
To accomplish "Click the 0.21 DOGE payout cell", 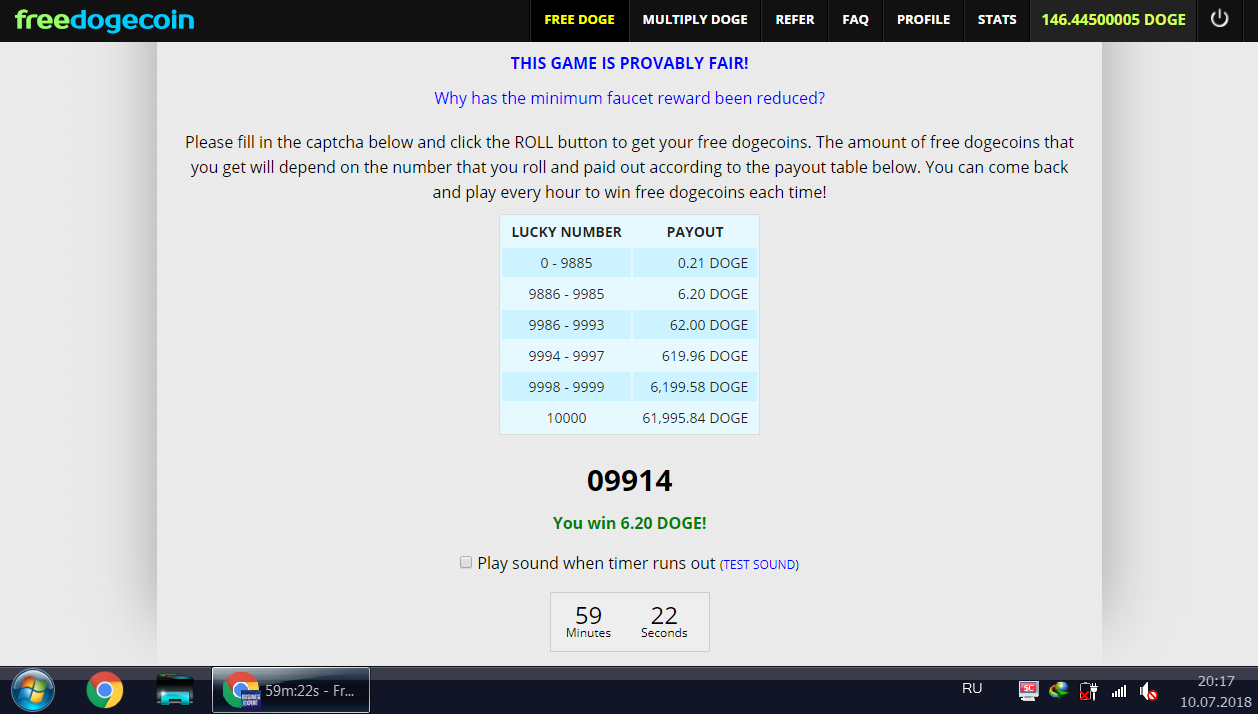I will [x=695, y=263].
